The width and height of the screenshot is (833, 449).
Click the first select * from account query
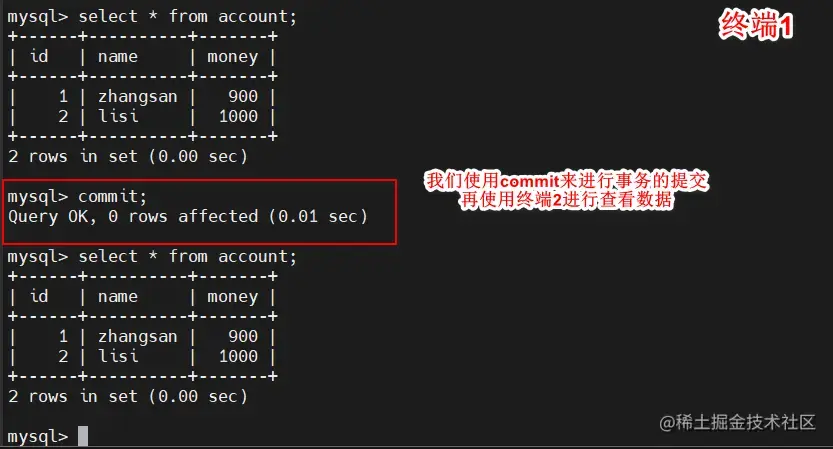coord(152,16)
